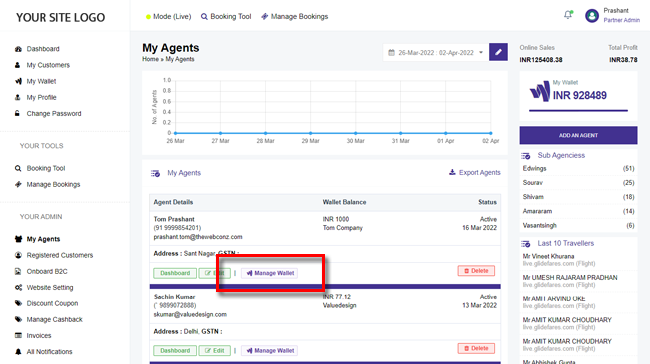Screen dimensions: 650x364
Task: Select Booking Tool in top navigation
Action: click(x=226, y=17)
